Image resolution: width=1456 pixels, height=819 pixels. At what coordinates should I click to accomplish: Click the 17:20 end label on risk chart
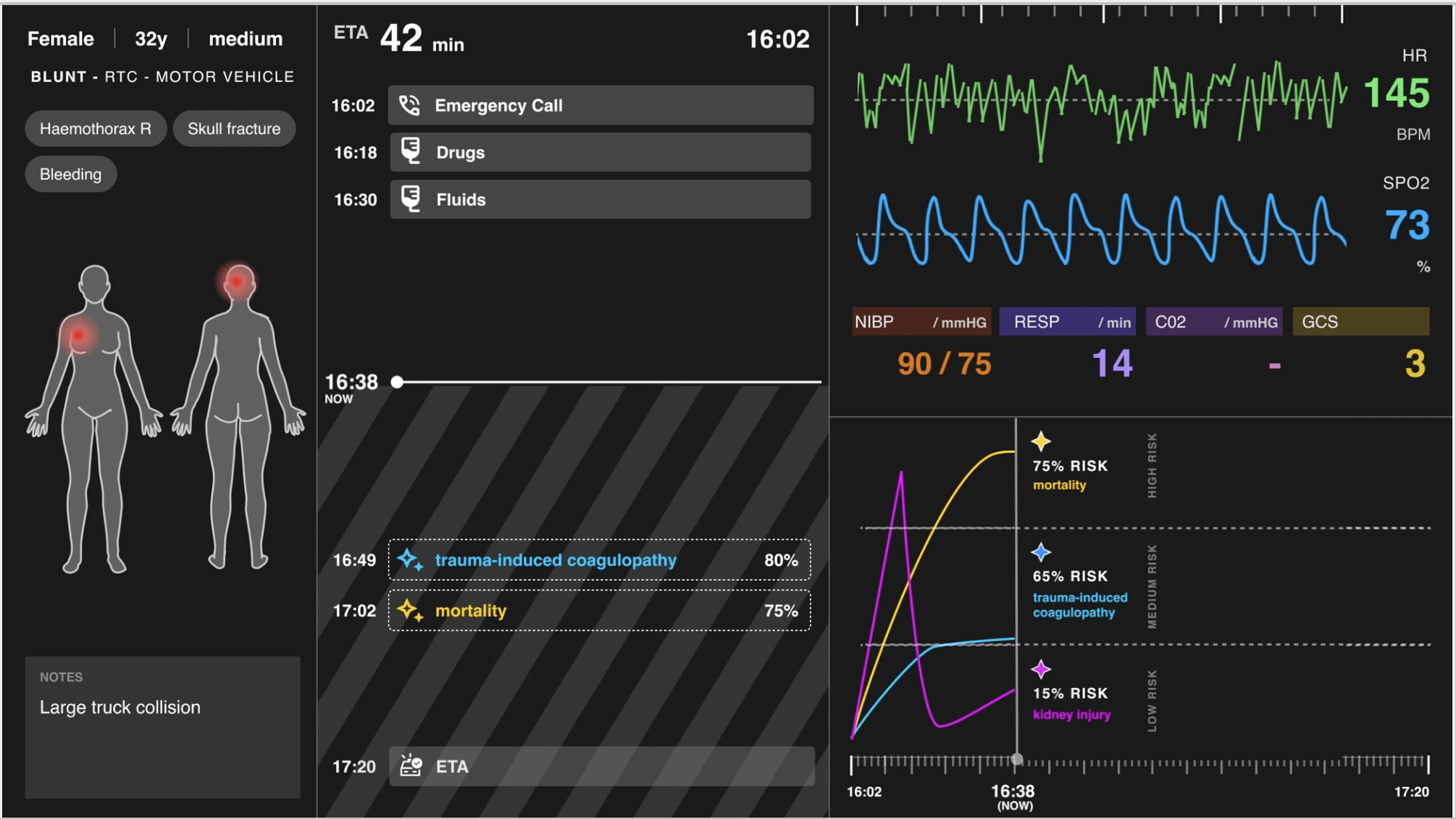point(1411,791)
